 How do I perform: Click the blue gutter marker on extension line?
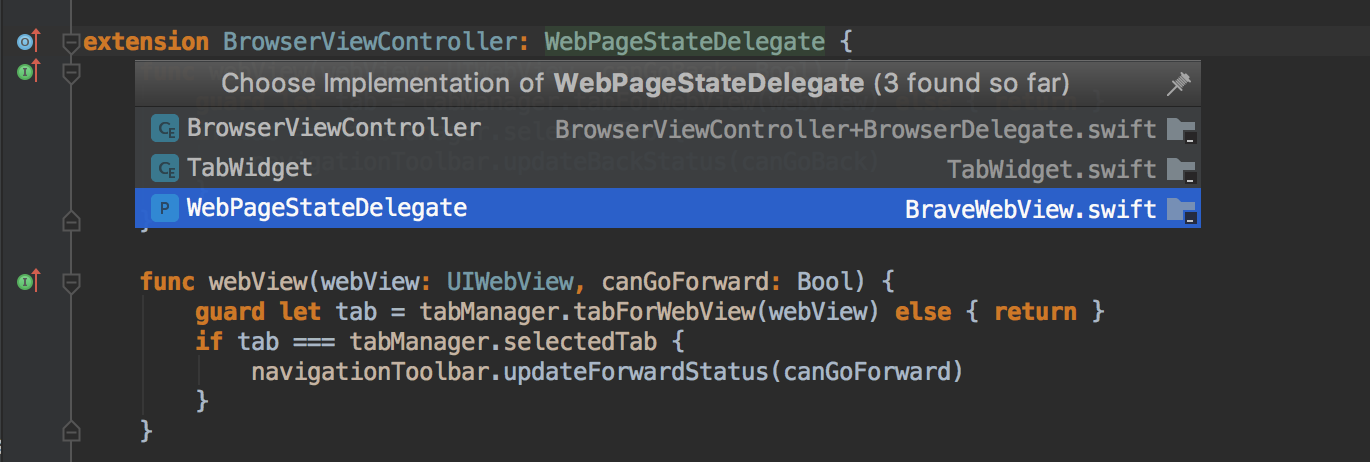pyautogui.click(x=27, y=42)
